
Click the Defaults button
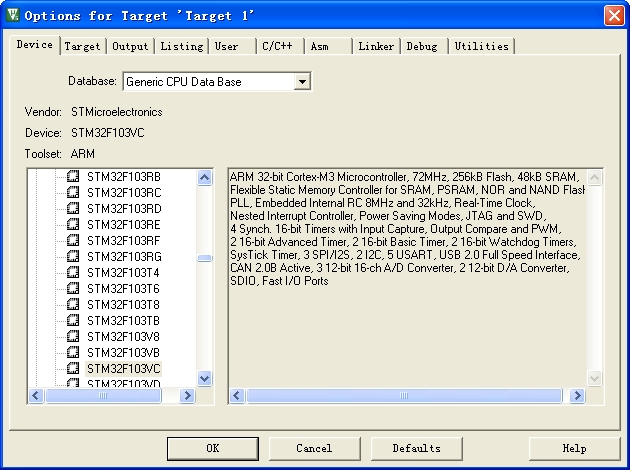(417, 448)
